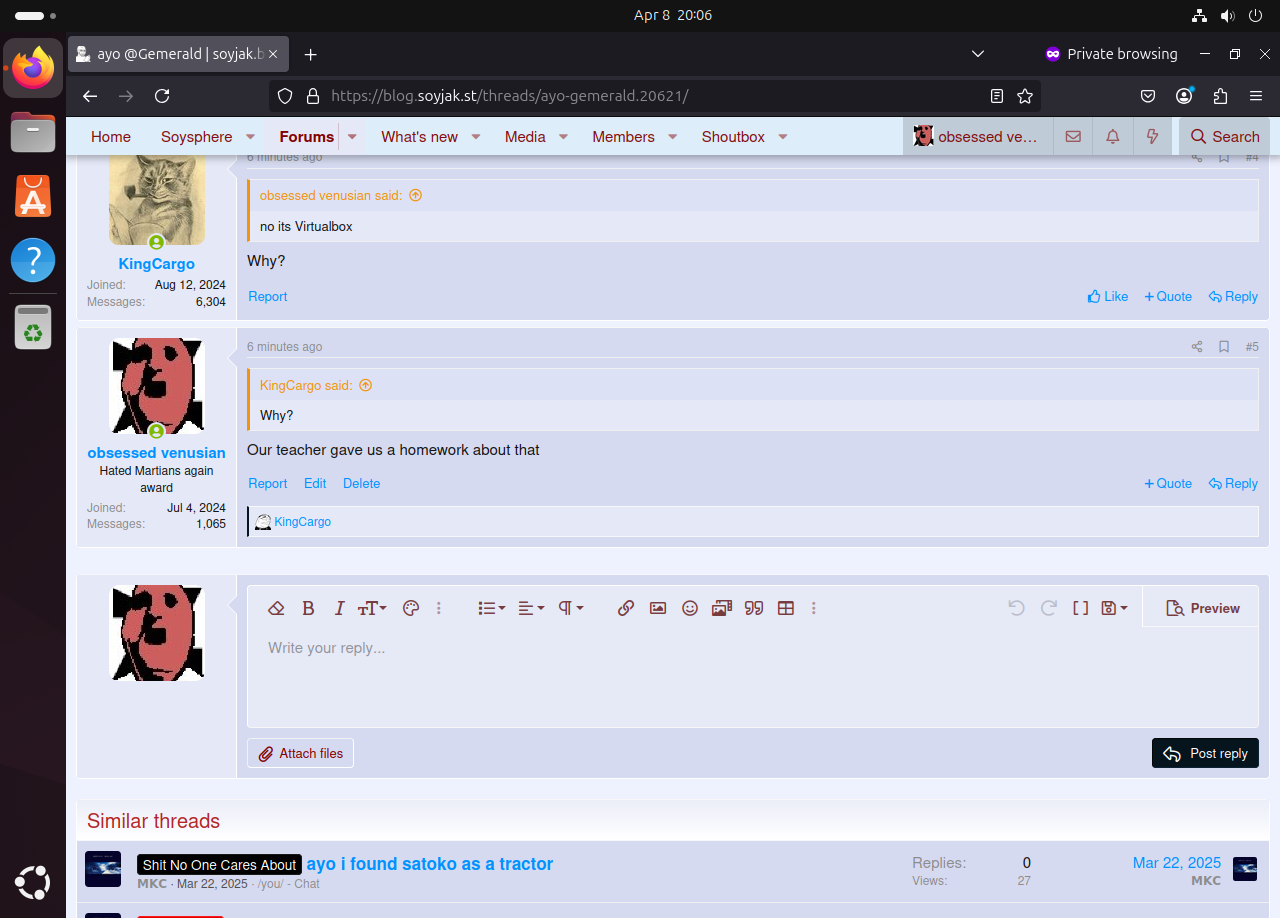The height and width of the screenshot is (918, 1280).
Task: Report KingCargo's post #4
Action: [x=268, y=296]
